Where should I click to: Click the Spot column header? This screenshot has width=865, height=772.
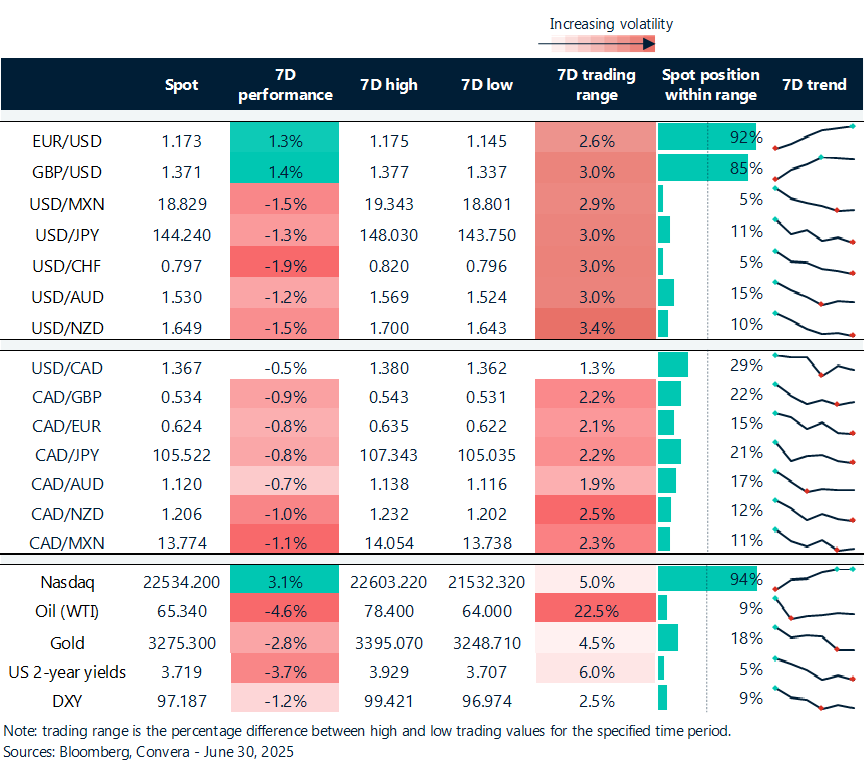click(x=181, y=85)
